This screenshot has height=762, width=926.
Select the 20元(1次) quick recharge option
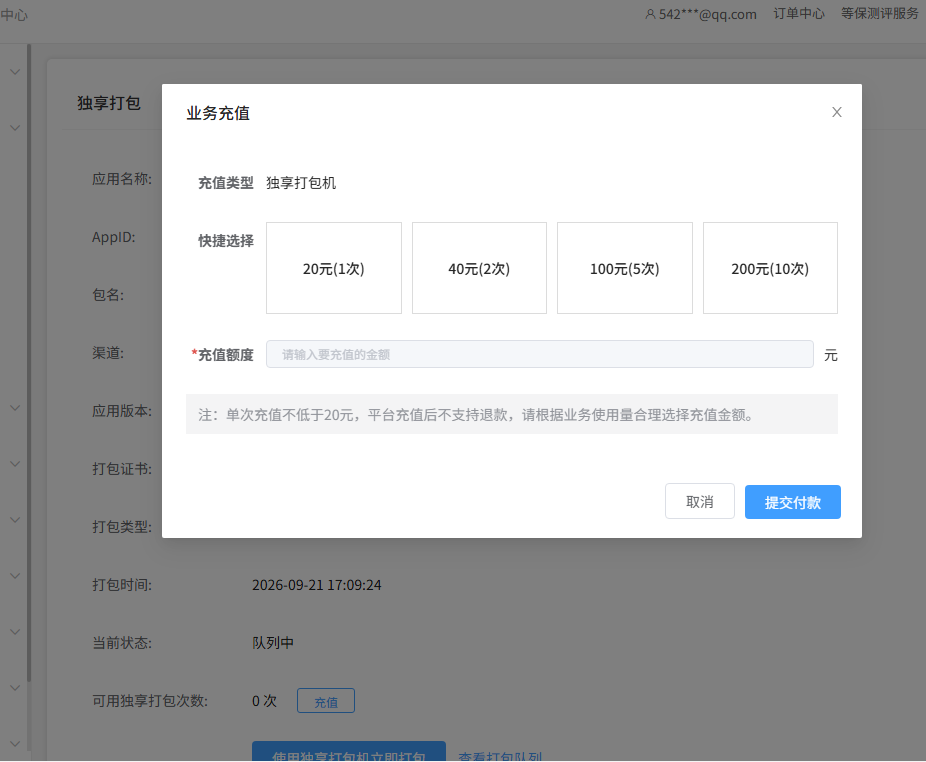point(334,268)
